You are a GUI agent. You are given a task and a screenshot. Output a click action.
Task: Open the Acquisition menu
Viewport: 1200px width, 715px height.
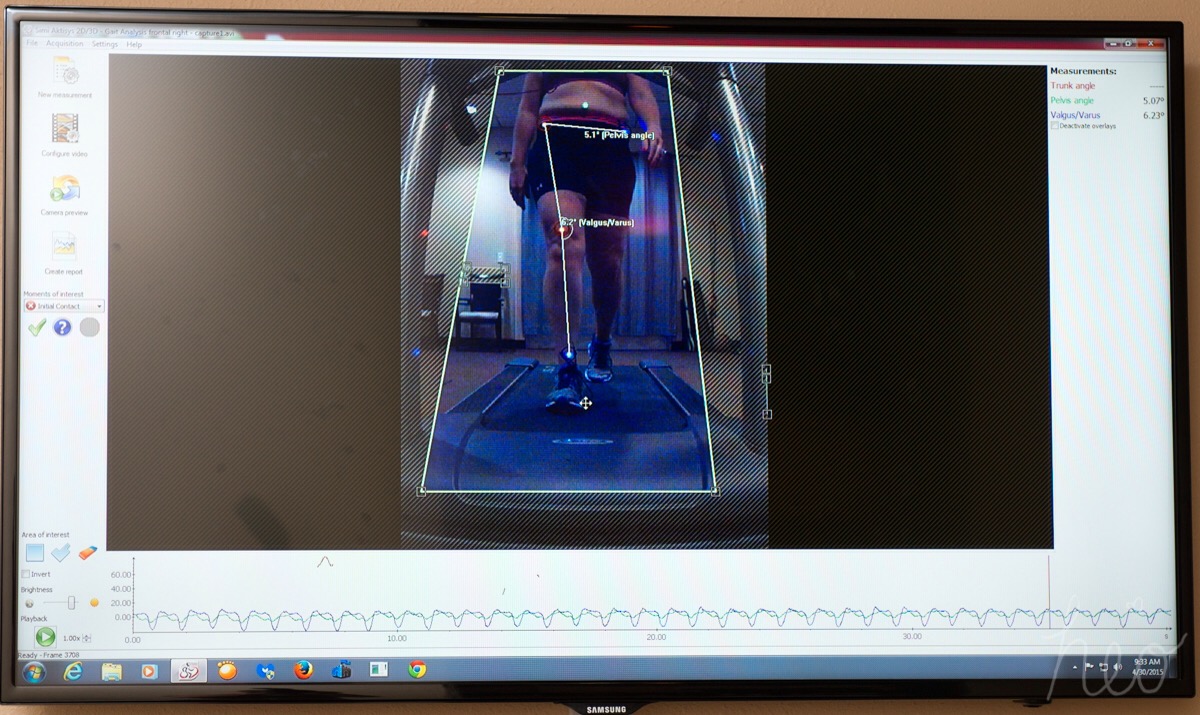[x=64, y=44]
